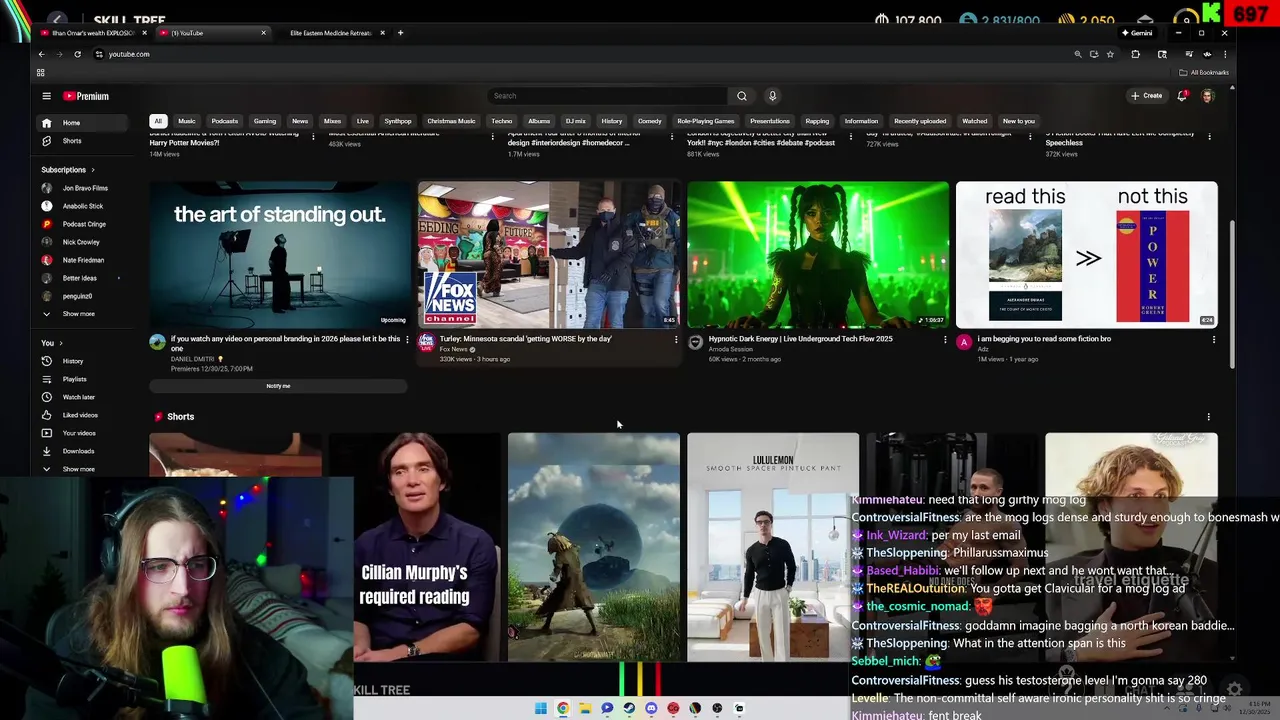1280x720 pixels.
Task: Open the You section chevron
Action: coord(60,343)
